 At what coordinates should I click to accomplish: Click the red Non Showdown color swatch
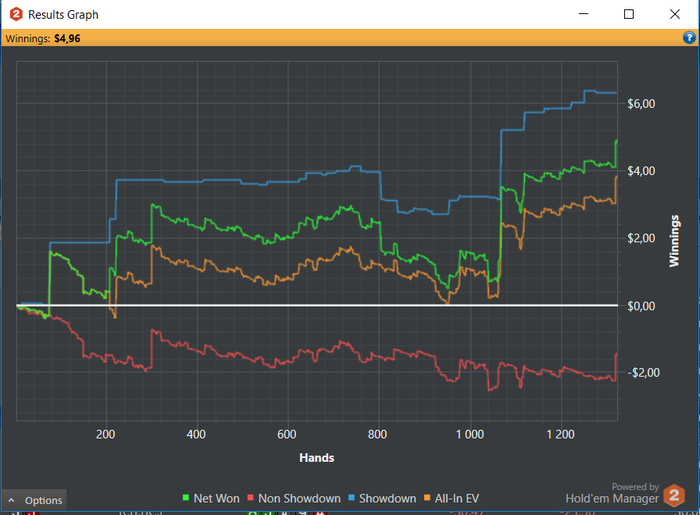[250, 498]
